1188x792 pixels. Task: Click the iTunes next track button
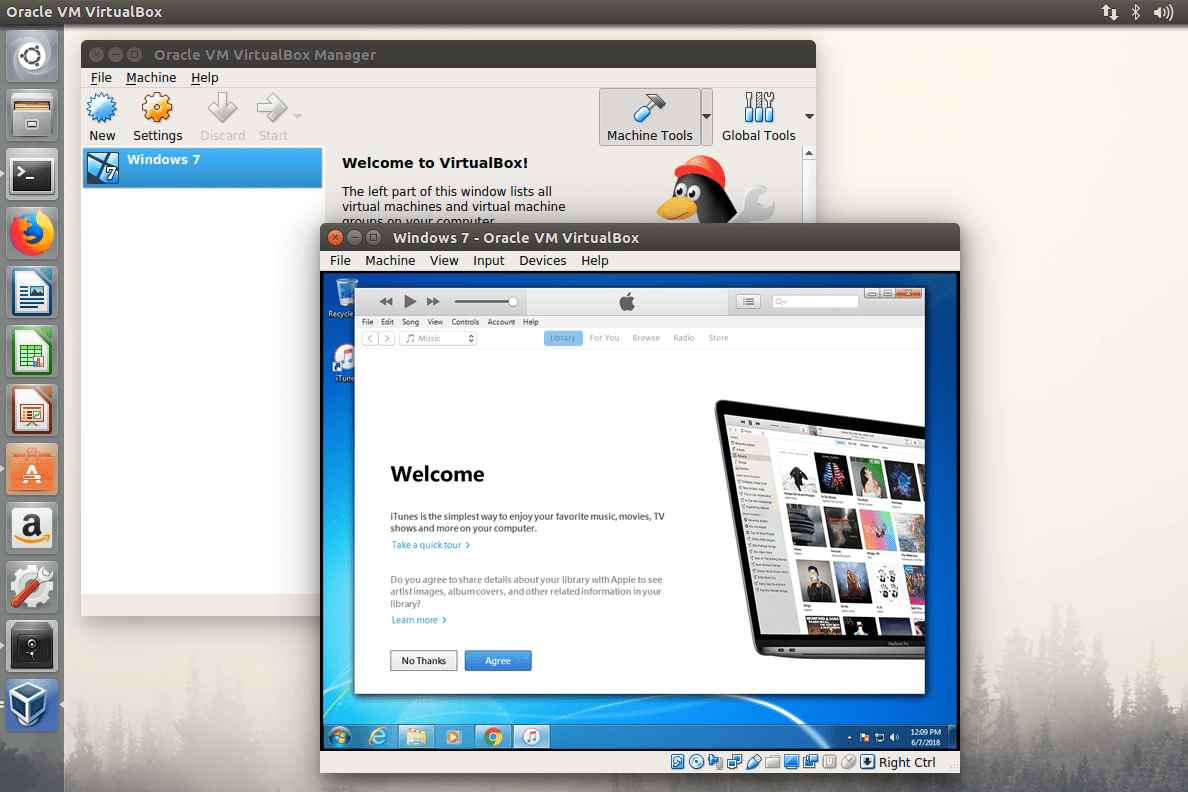point(433,302)
